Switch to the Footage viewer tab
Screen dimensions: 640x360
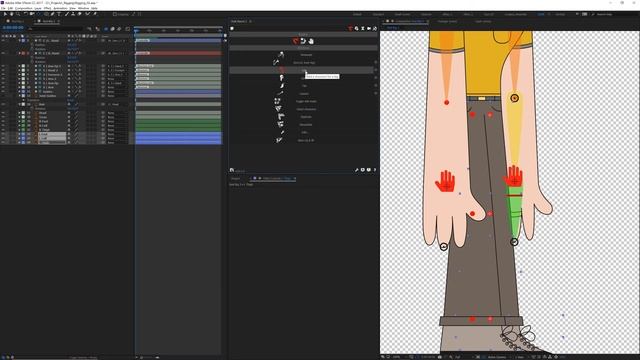coord(447,21)
